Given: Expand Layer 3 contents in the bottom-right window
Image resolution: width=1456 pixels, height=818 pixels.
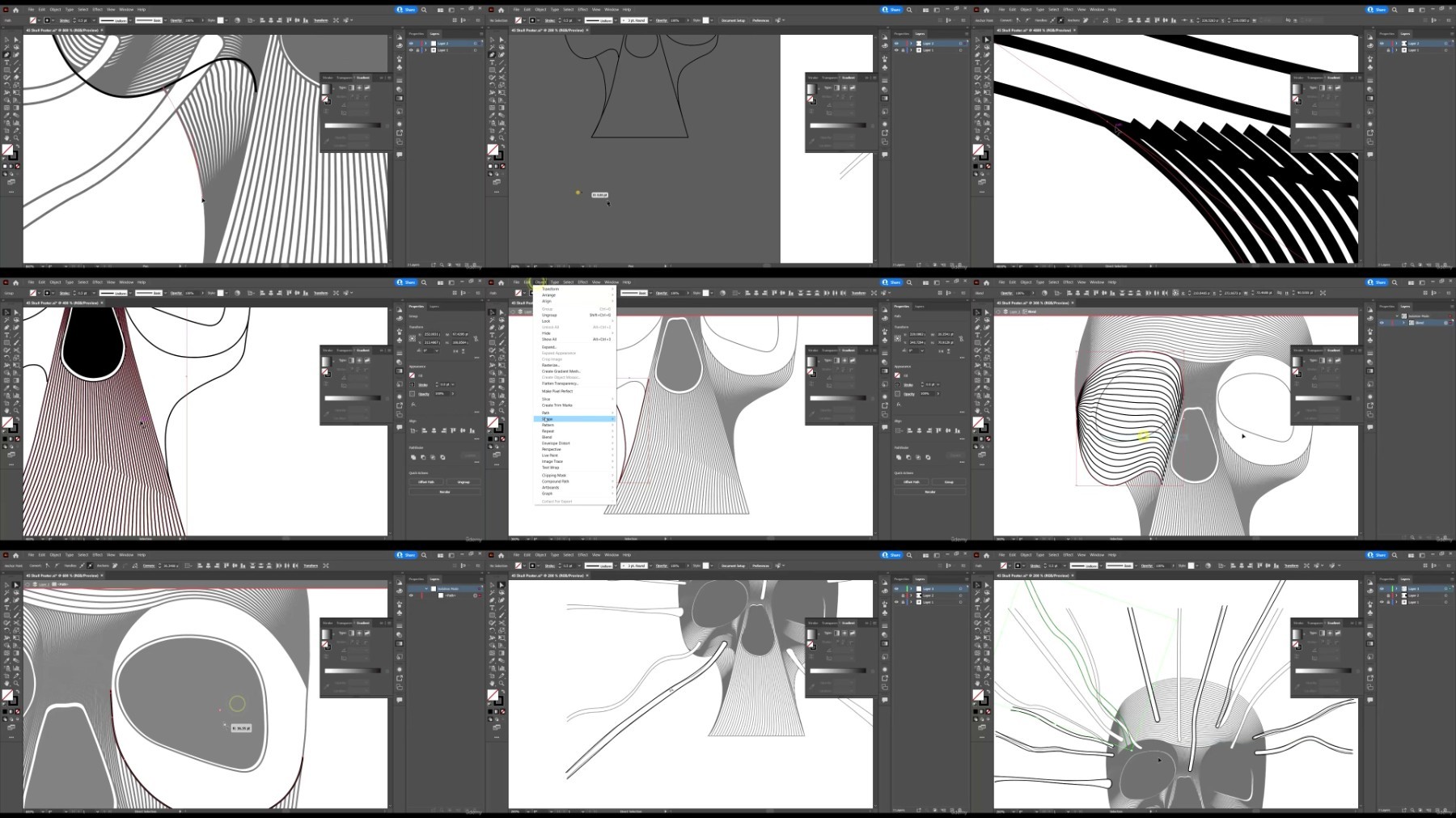Looking at the screenshot, I should pyautogui.click(x=1395, y=589).
